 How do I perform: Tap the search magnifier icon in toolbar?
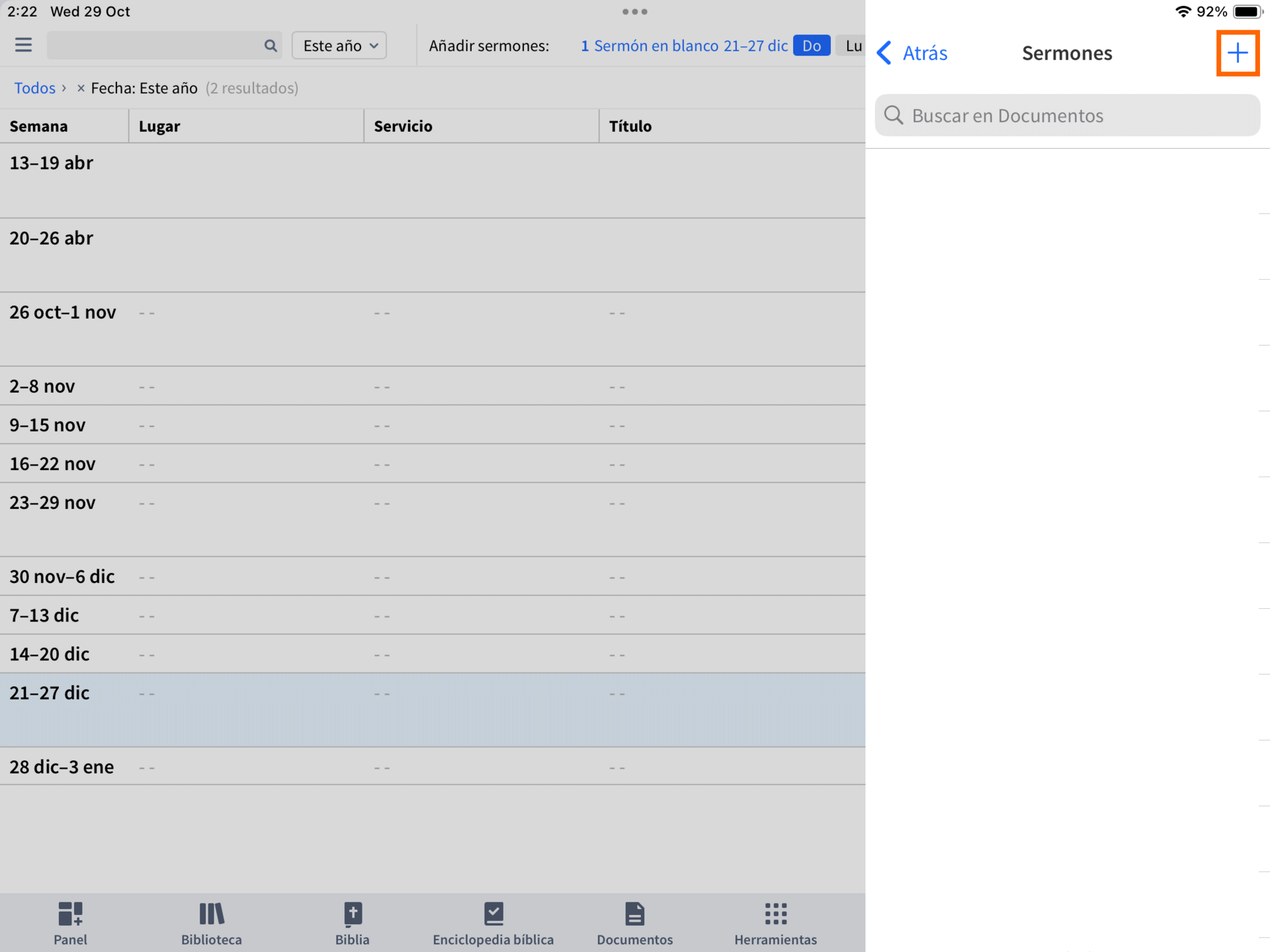click(270, 46)
